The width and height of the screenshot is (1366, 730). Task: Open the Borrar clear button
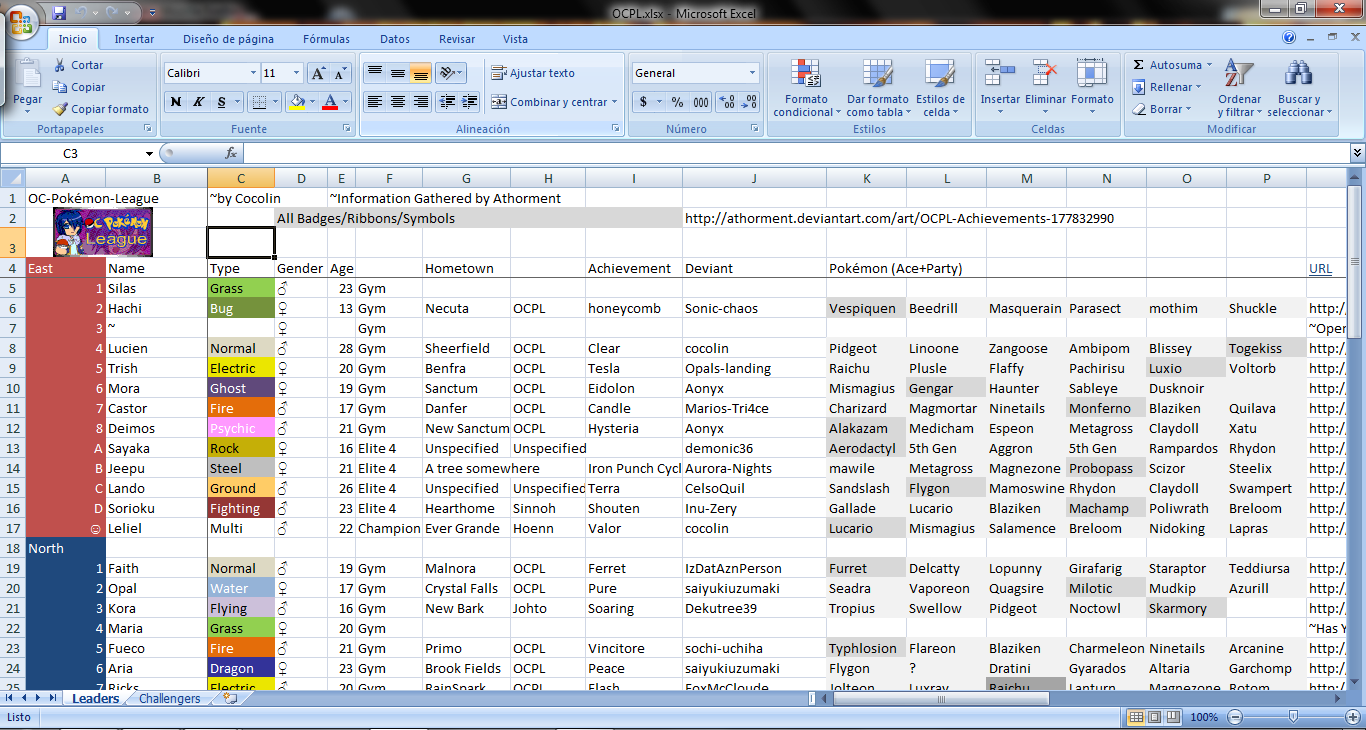pos(1162,109)
